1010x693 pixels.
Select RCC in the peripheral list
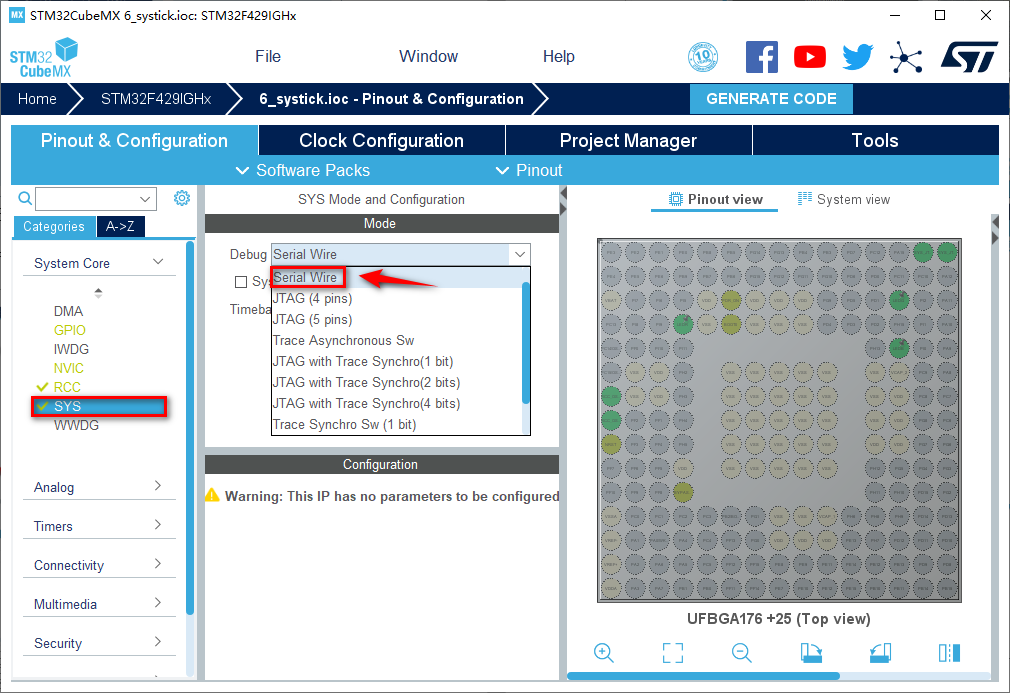(67, 387)
